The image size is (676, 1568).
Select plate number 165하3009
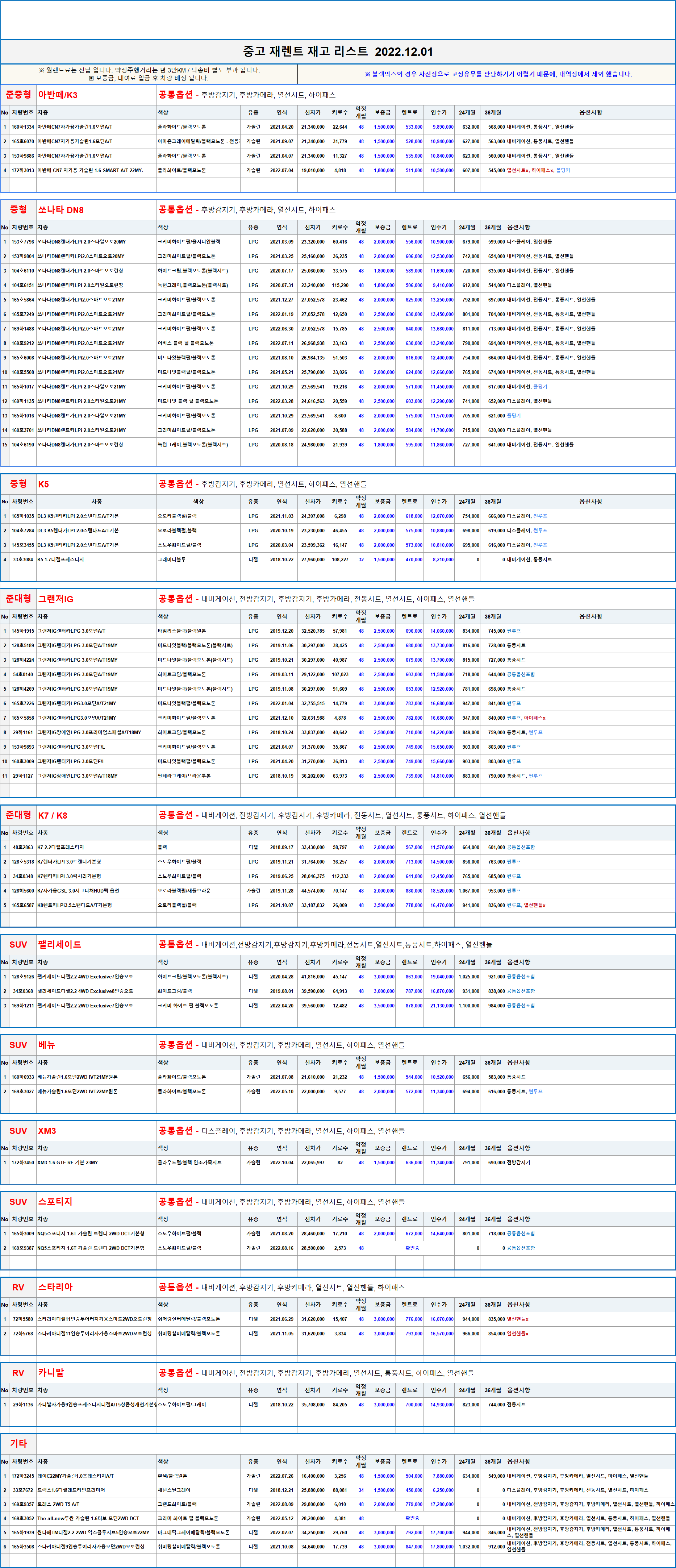point(22,1234)
